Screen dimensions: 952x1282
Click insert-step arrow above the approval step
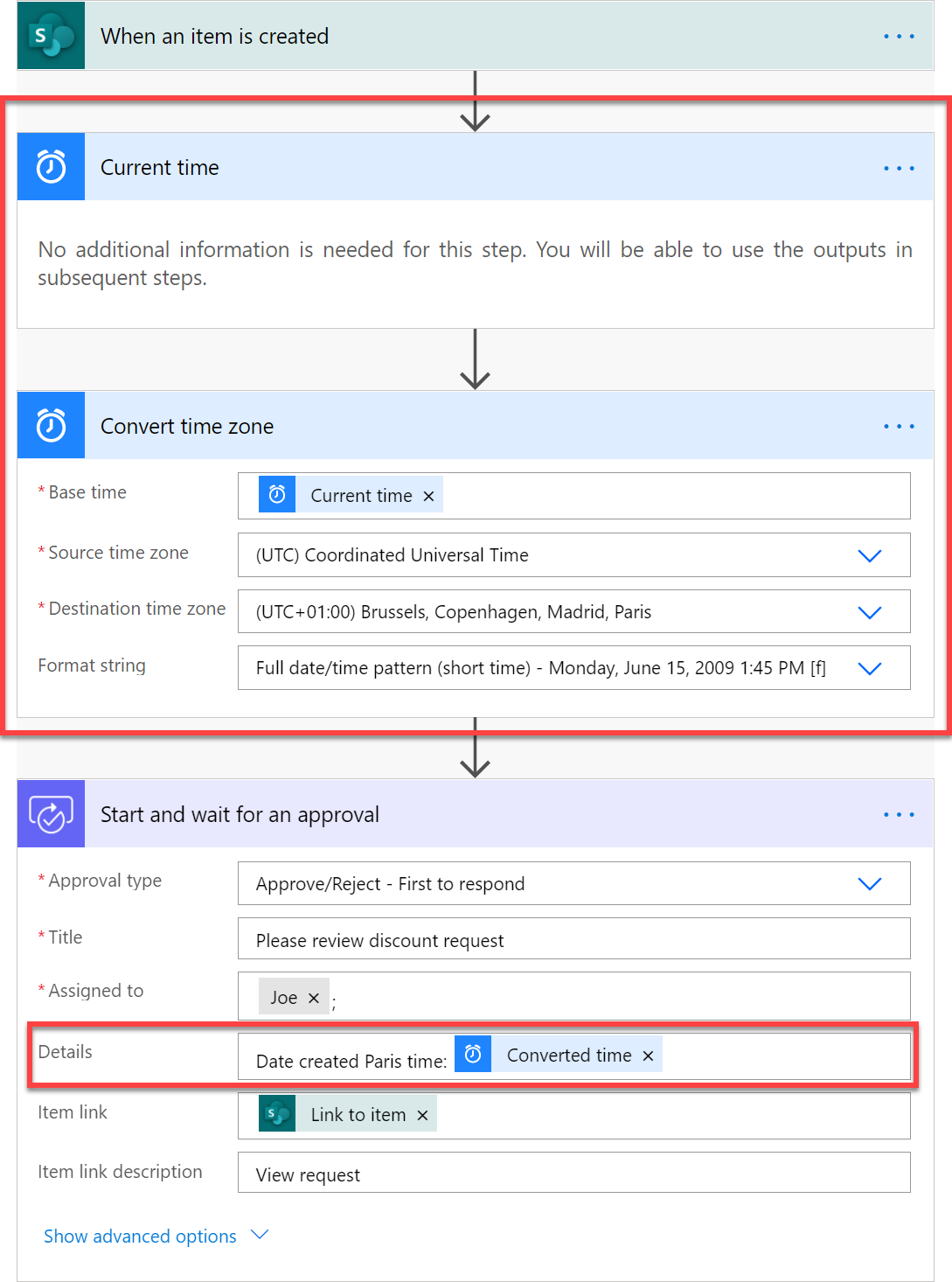tap(475, 748)
